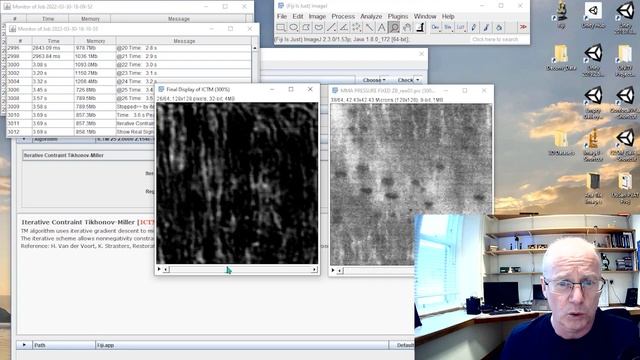Select the MMA PRESSURE FIXED image canvas
640x360 pixels.
411,184
